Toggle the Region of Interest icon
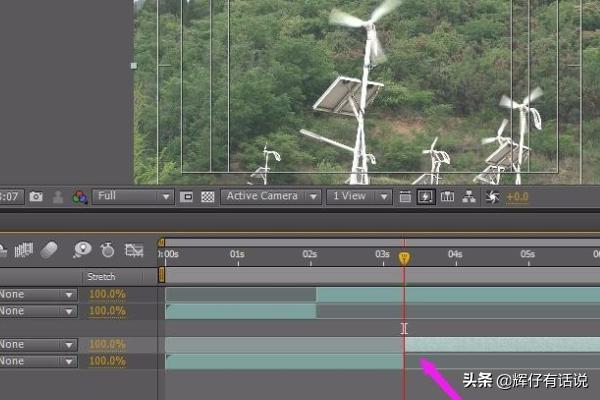This screenshot has height=400, width=600. coord(186,197)
